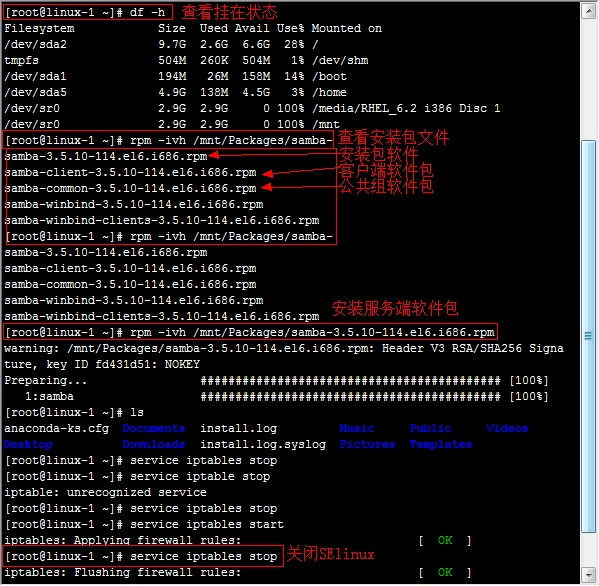The width and height of the screenshot is (599, 586).
Task: Click OK status after Applying firewall rules
Action: tap(445, 541)
